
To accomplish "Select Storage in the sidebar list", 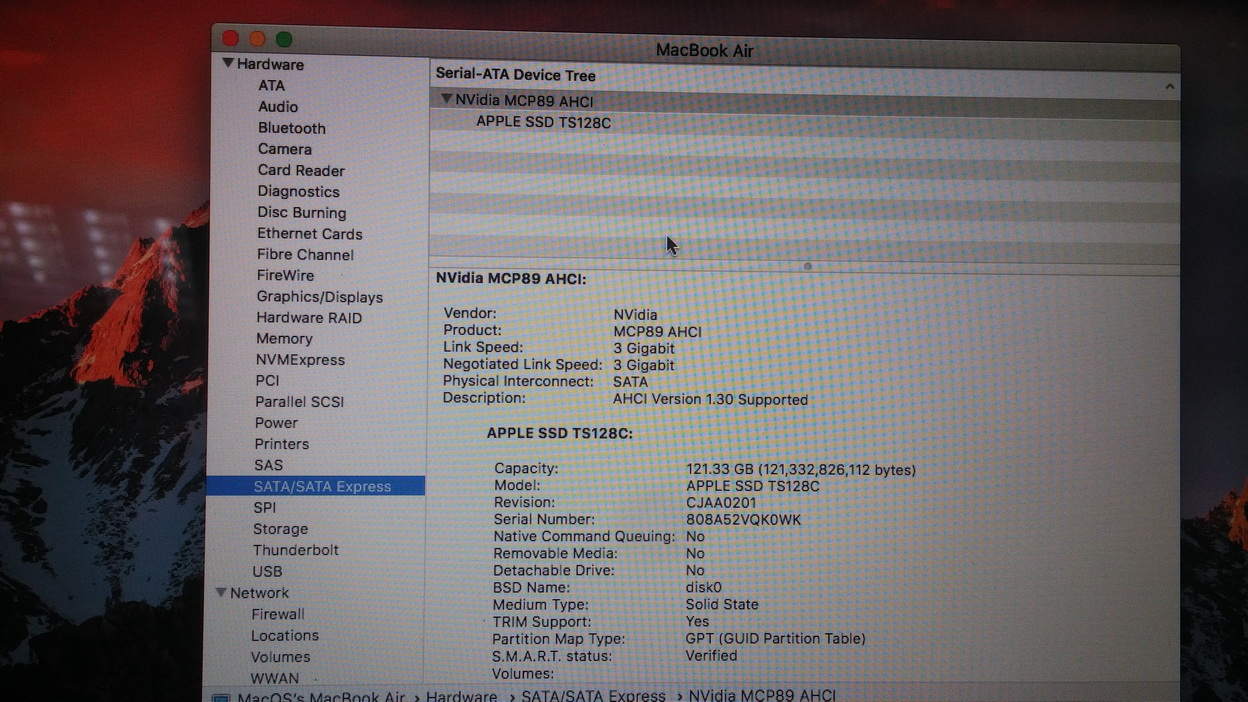I will [280, 529].
